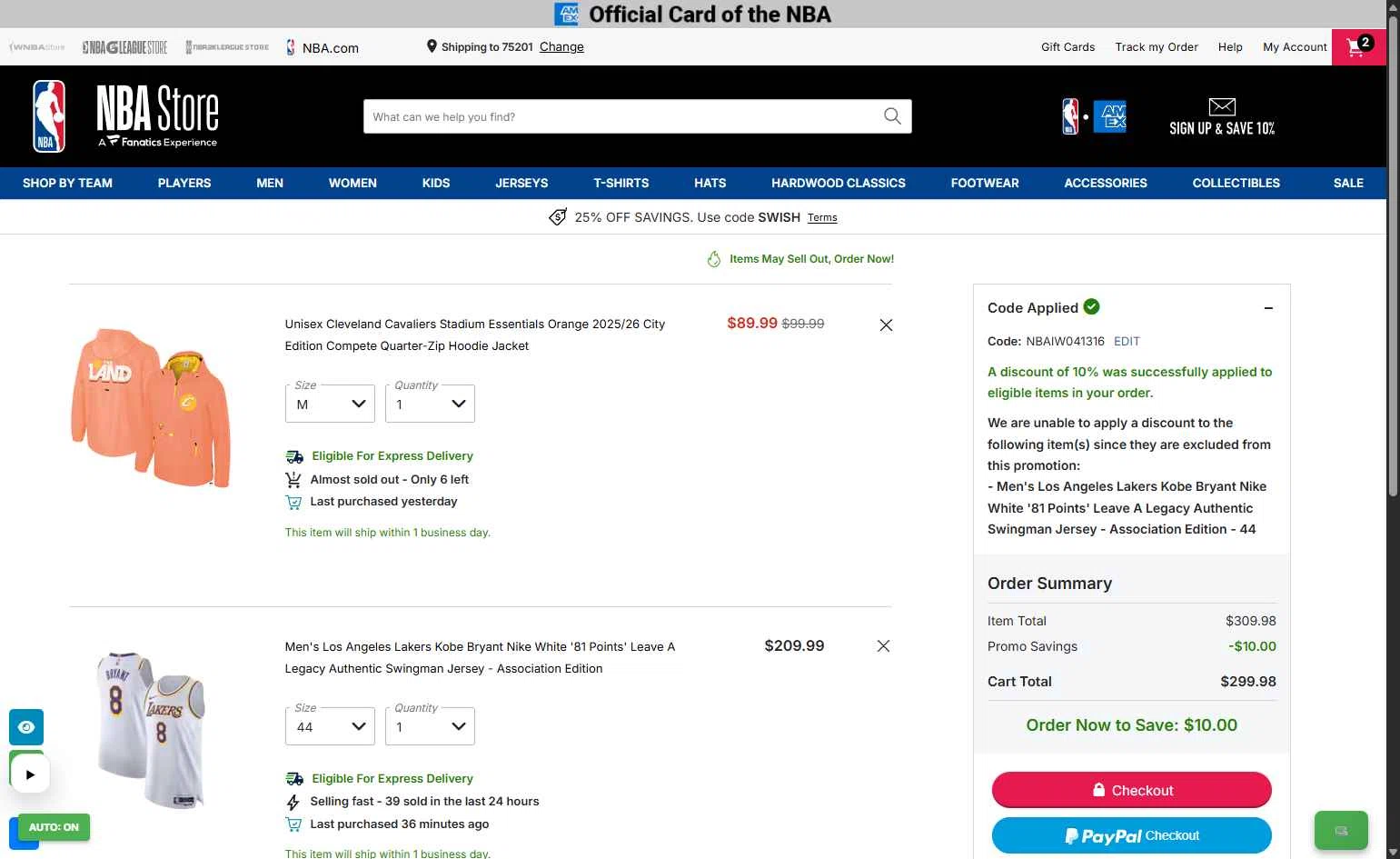Screen dimensions: 1400x859
Task: Open the Cavaliers hoodie jacket product title
Action: click(x=475, y=335)
